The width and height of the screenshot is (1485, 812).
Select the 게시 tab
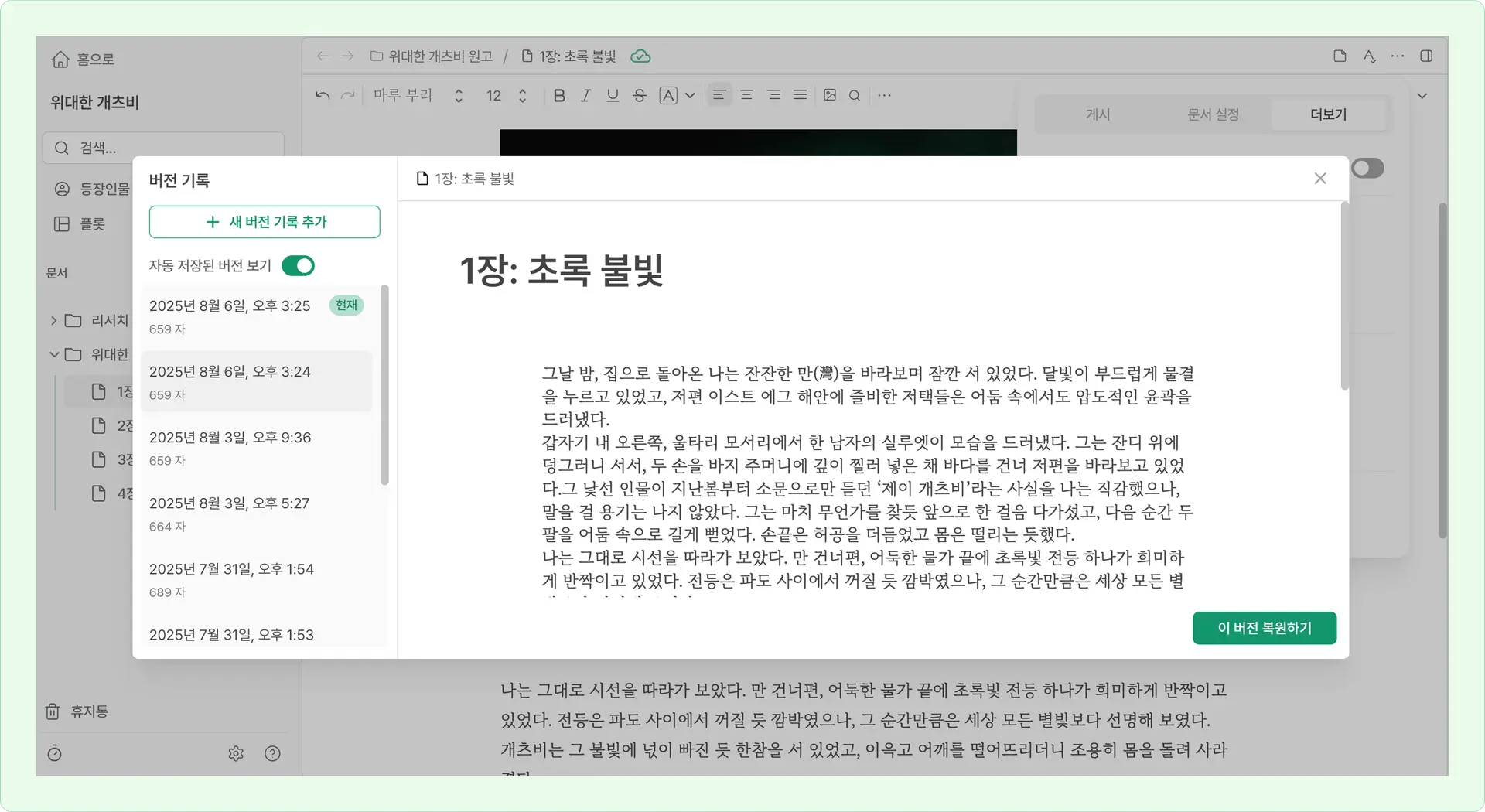pos(1098,114)
